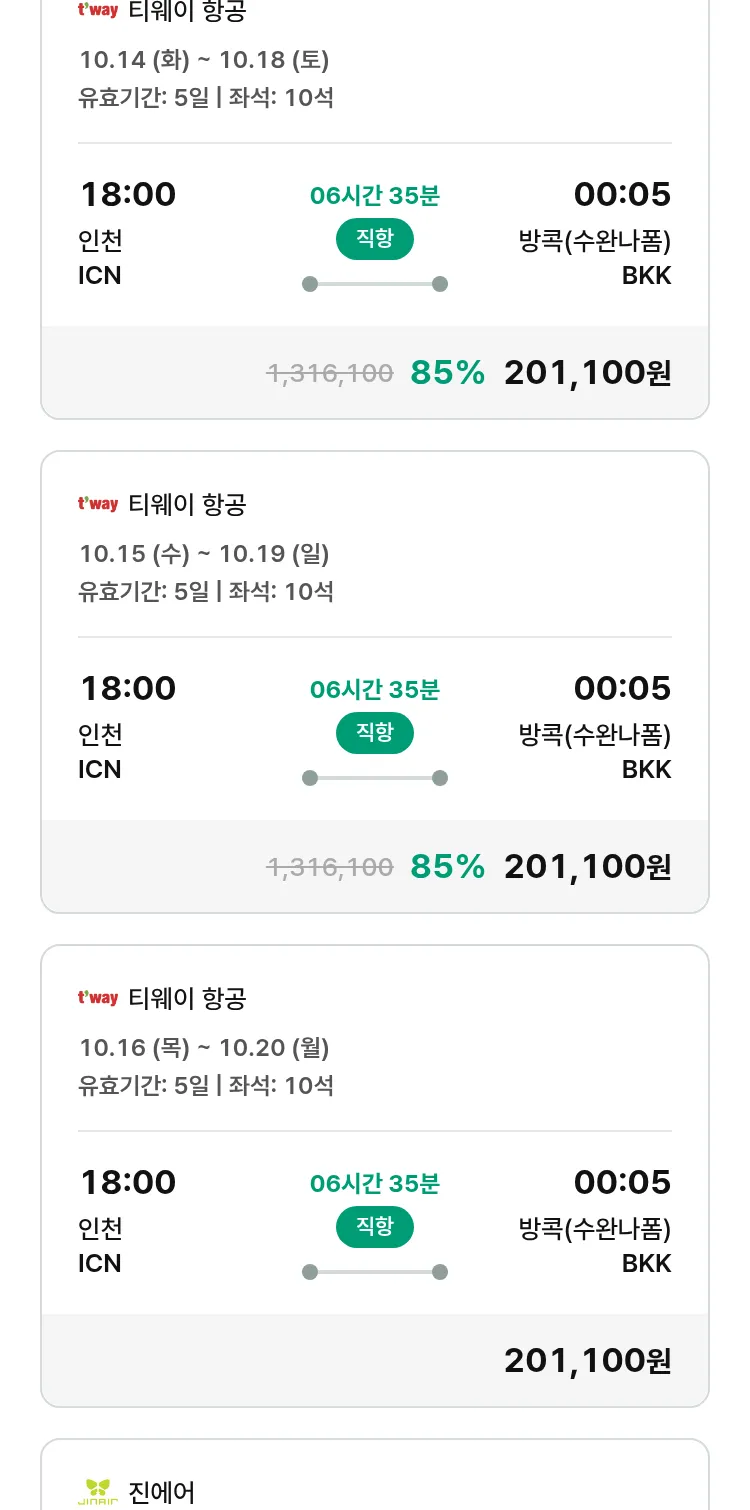Click the Jin Air butterfly logo
Screen dimensions: 750x1510
[x=98, y=1491]
